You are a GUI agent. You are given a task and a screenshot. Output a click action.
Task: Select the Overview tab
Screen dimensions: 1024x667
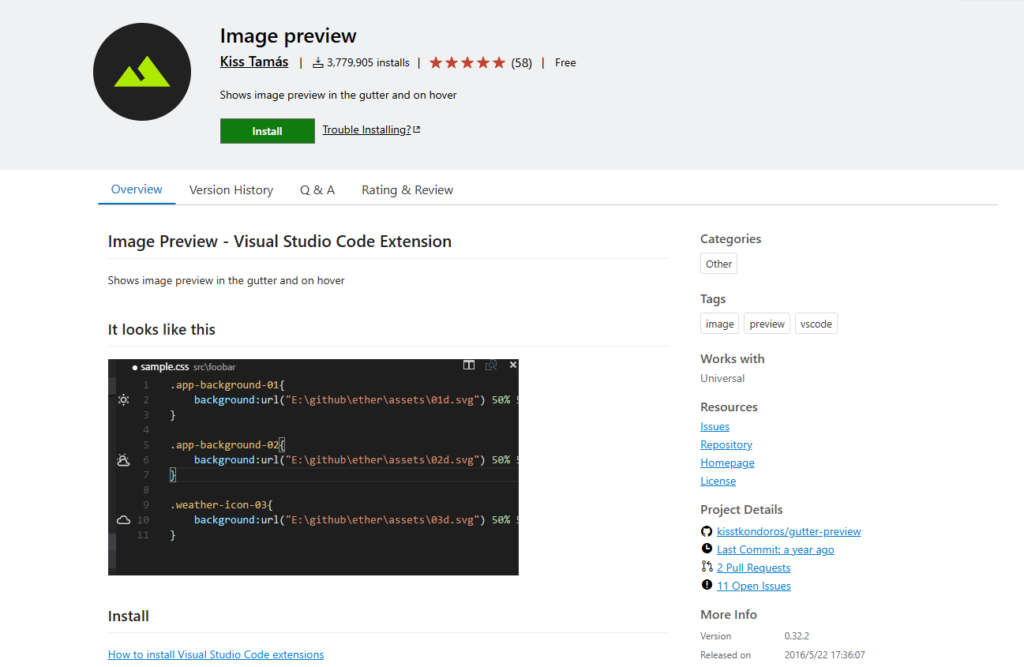pyautogui.click(x=137, y=190)
